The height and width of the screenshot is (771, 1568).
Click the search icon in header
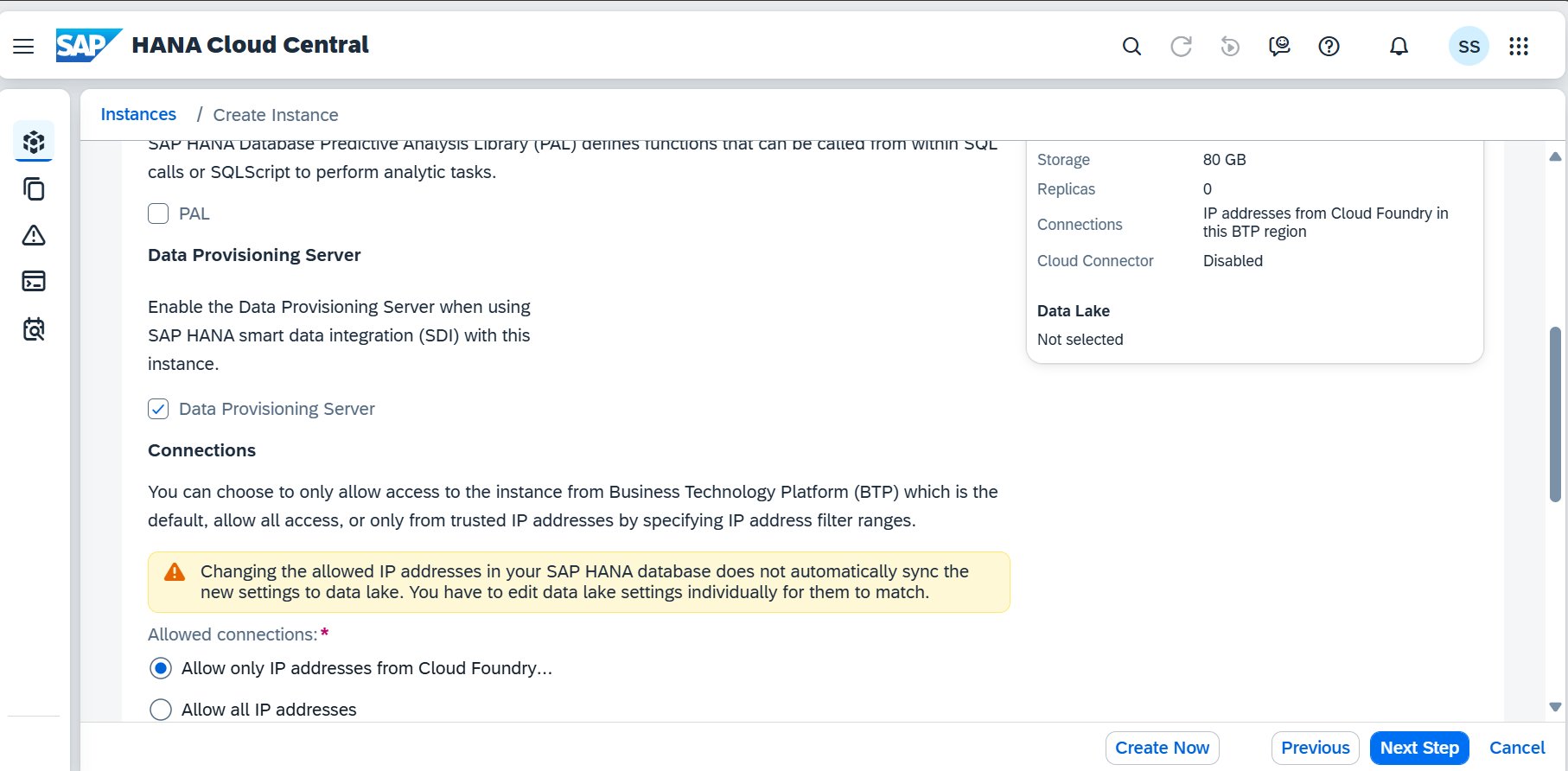pos(1131,47)
